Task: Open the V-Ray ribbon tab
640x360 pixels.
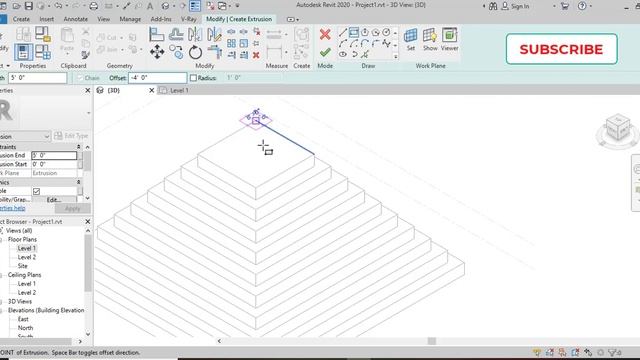Action: click(189, 19)
